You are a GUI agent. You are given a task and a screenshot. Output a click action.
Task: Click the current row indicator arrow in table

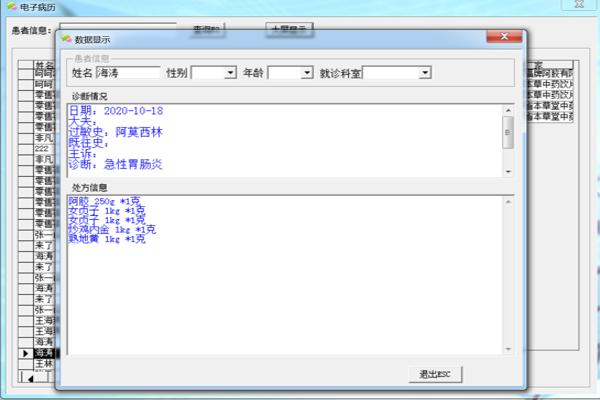click(x=26, y=354)
